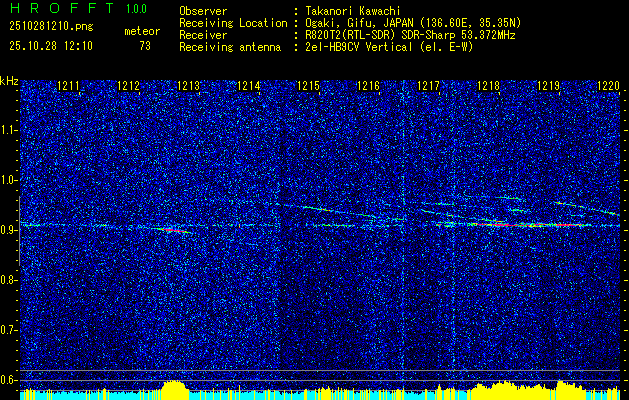Screen dimensions: 629x400
Task: Click the 1.1 kHz axis label
Action: 8,130
